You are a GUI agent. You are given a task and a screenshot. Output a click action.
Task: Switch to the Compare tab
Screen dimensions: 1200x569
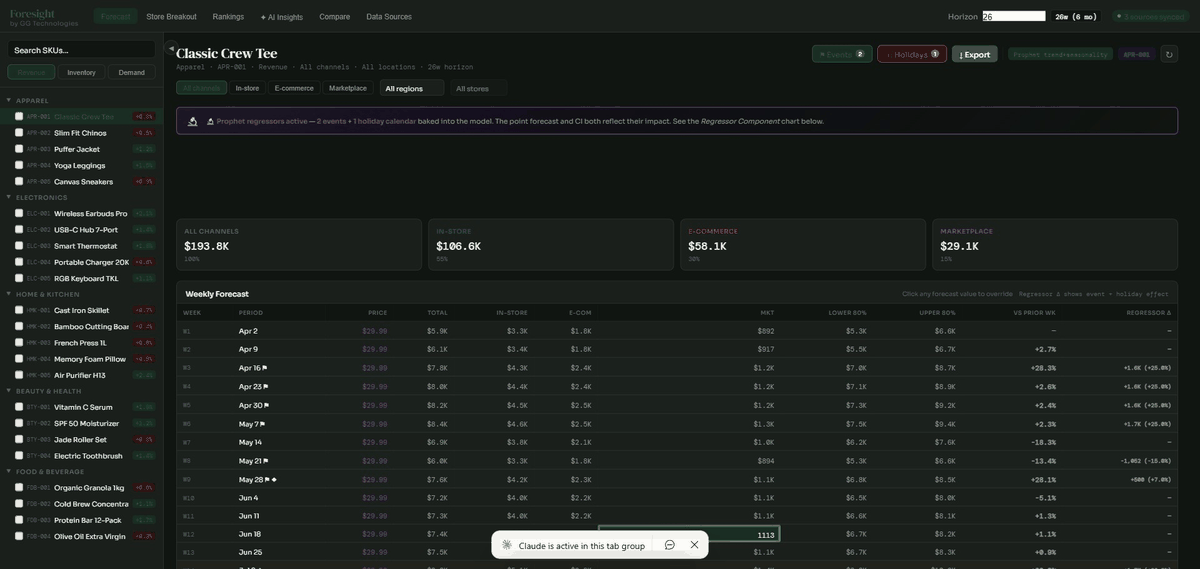click(334, 16)
